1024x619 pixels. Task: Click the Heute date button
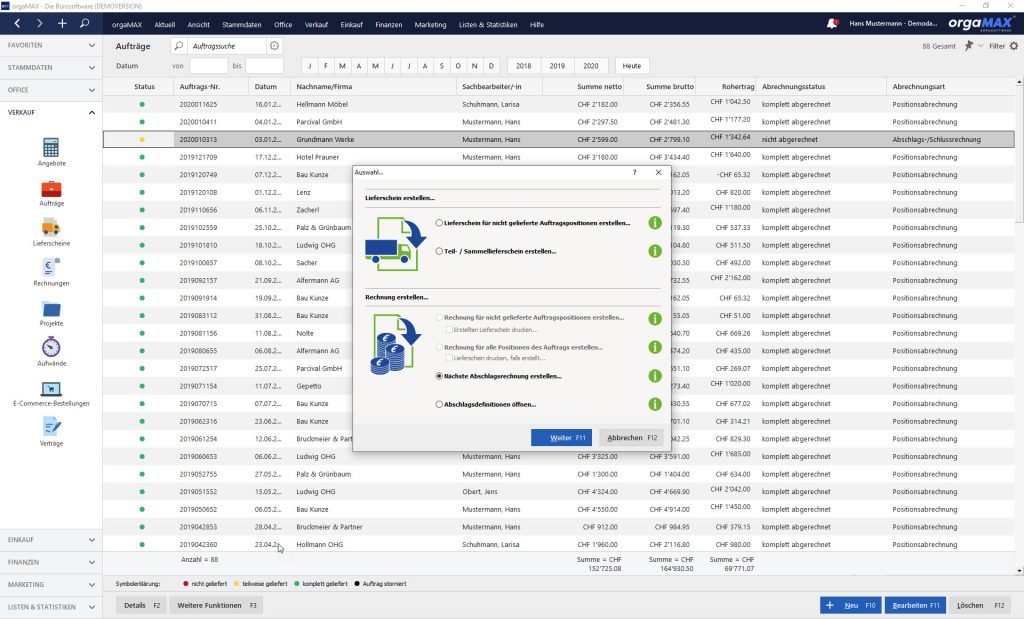[x=632, y=66]
